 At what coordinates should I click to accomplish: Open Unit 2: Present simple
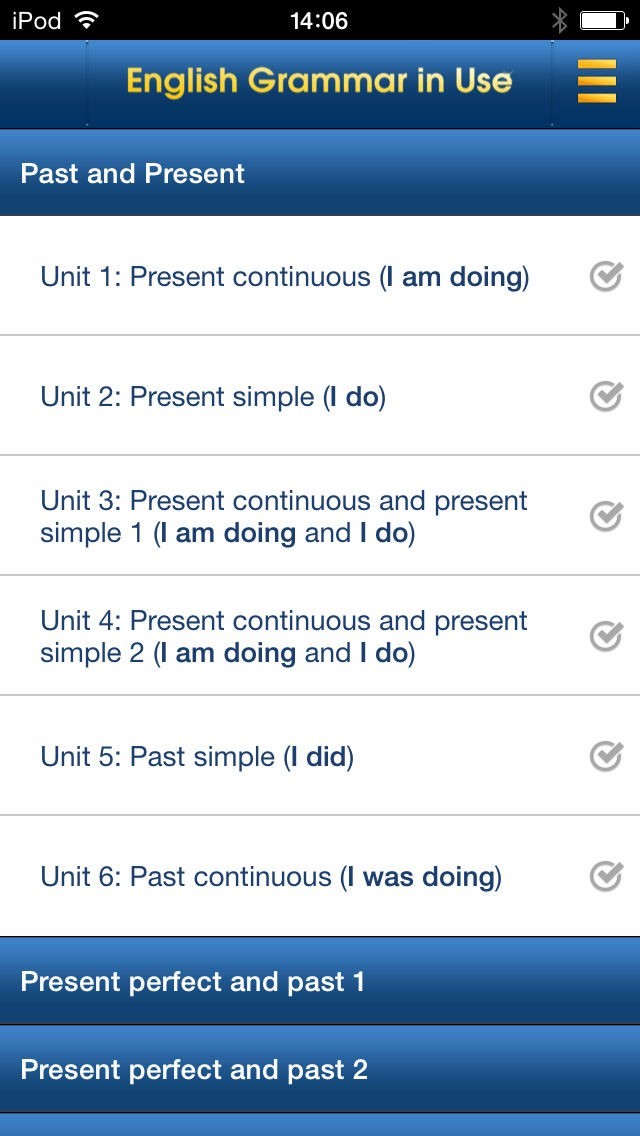click(x=213, y=397)
